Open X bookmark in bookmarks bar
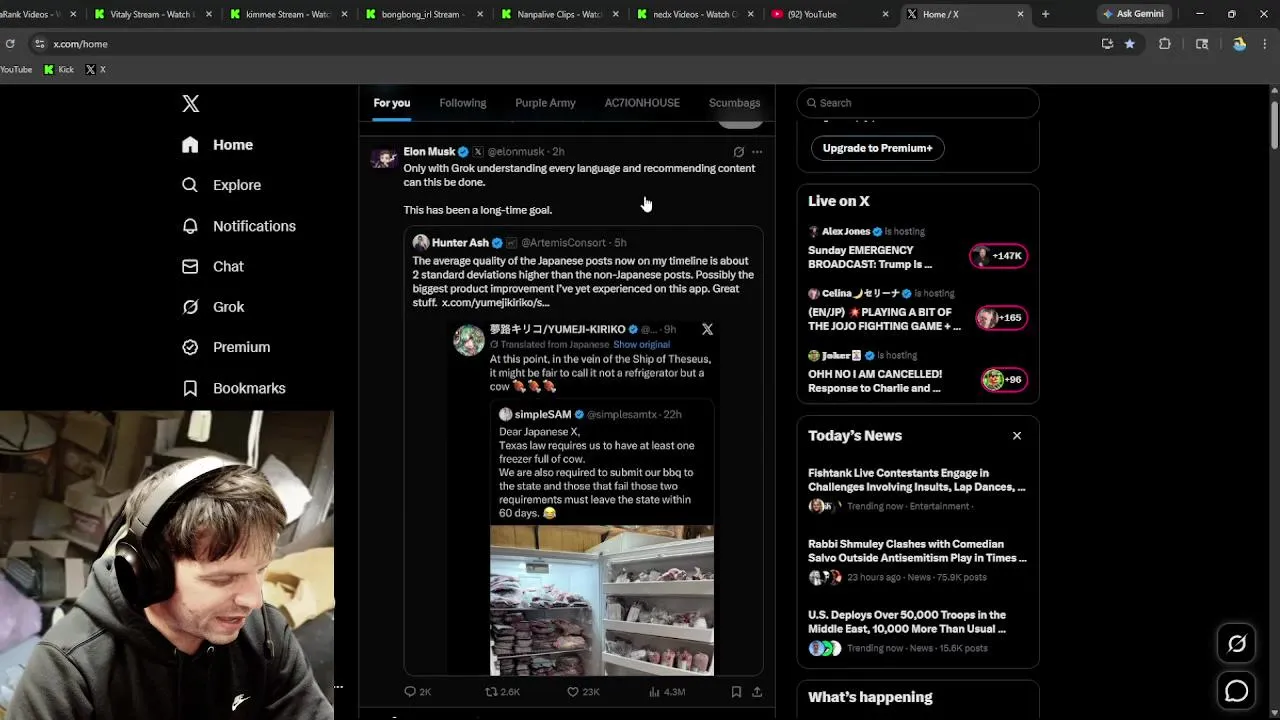The width and height of the screenshot is (1280, 720). coord(95,69)
